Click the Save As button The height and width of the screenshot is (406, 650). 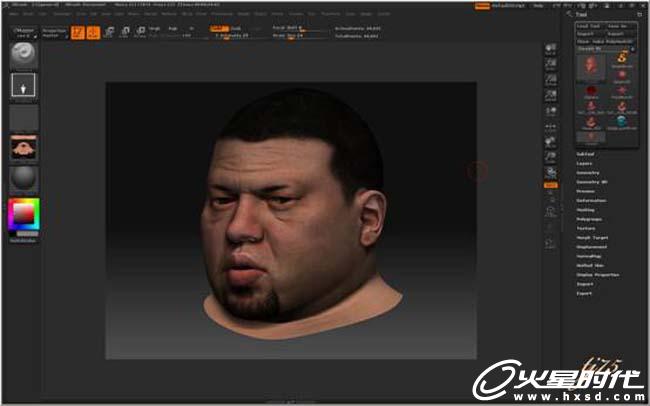click(x=619, y=26)
